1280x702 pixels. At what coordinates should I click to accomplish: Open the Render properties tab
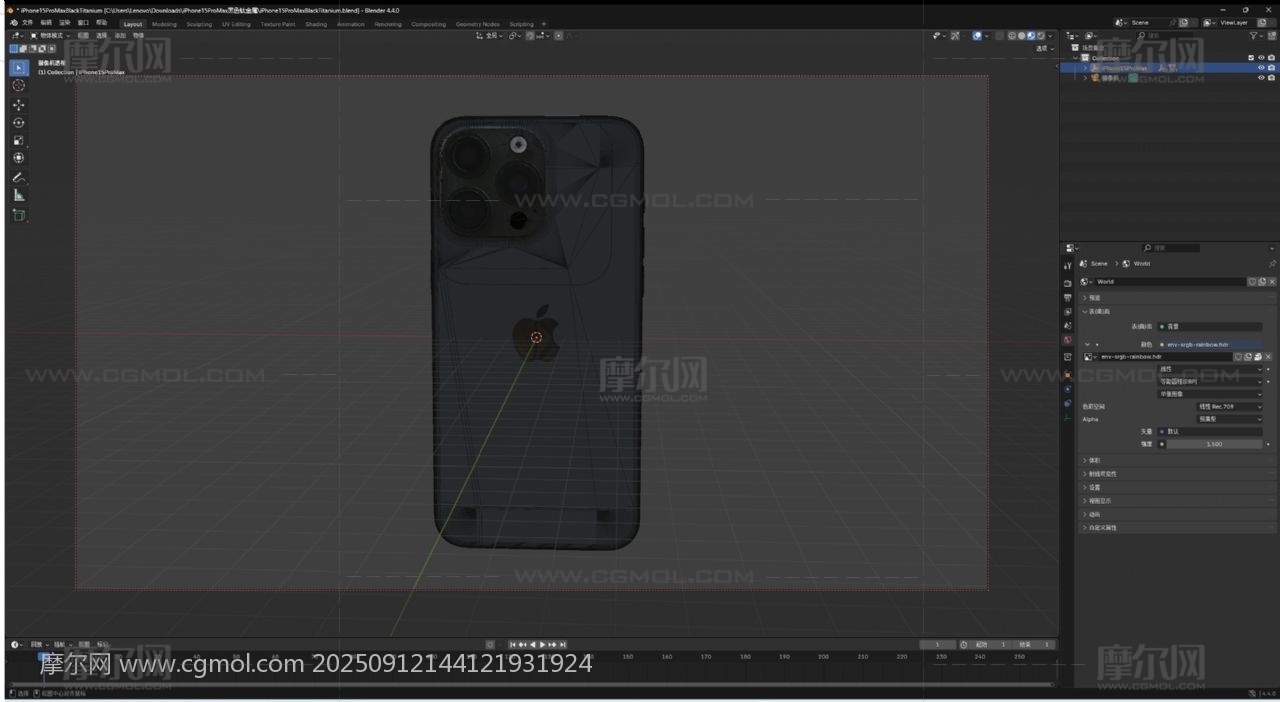pyautogui.click(x=1068, y=284)
